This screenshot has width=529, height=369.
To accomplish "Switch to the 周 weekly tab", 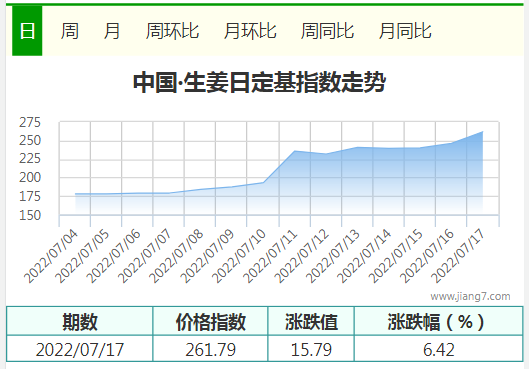I will (69, 31).
